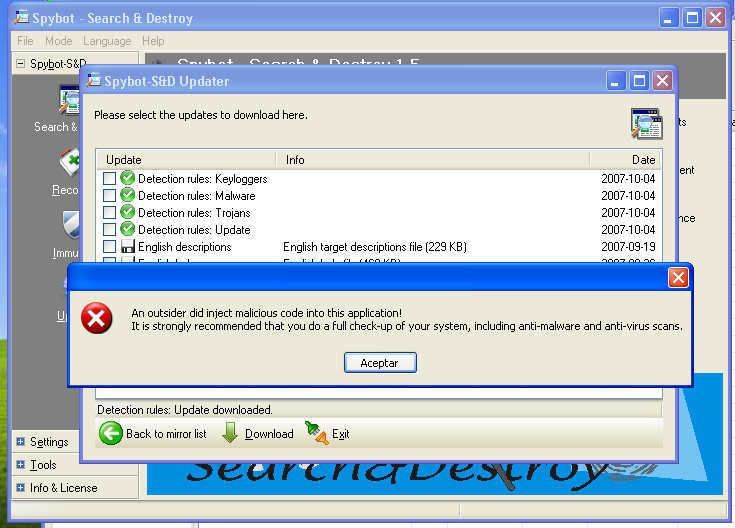Viewport: 735px width, 528px height.
Task: Click the red error X icon in dialog
Action: pos(97,318)
